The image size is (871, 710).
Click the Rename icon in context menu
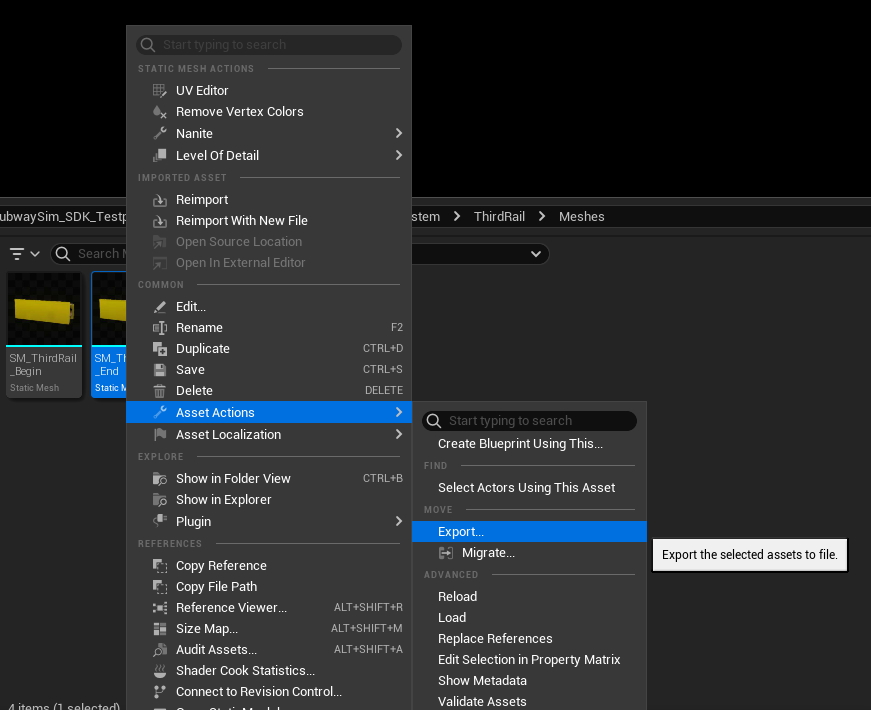(159, 328)
